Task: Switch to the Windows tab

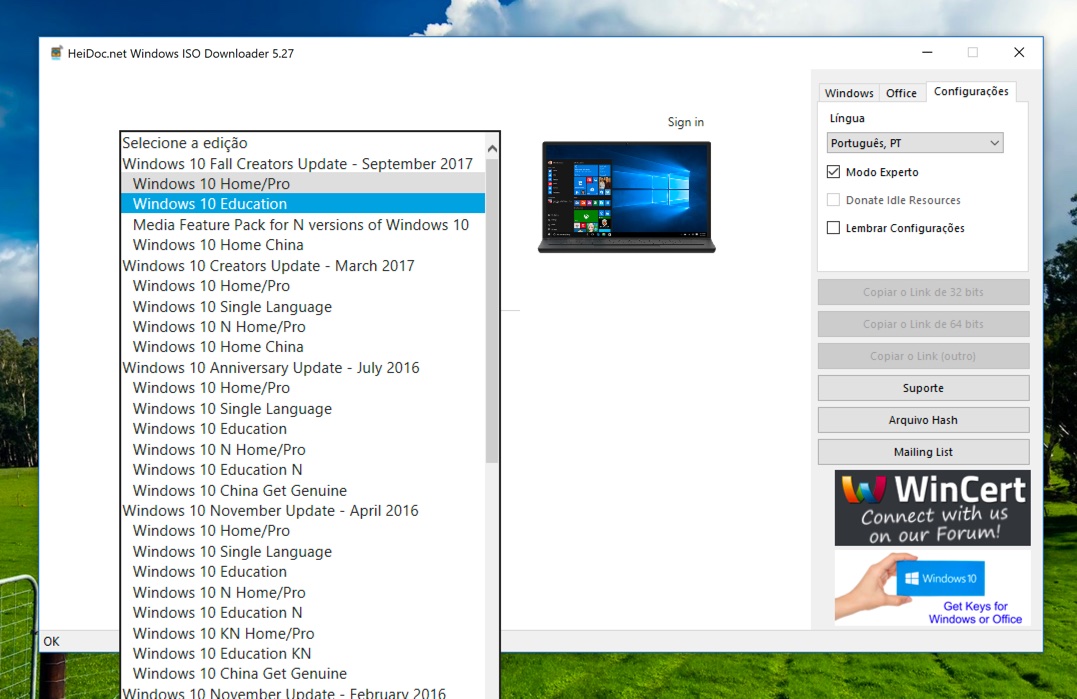Action: click(849, 93)
